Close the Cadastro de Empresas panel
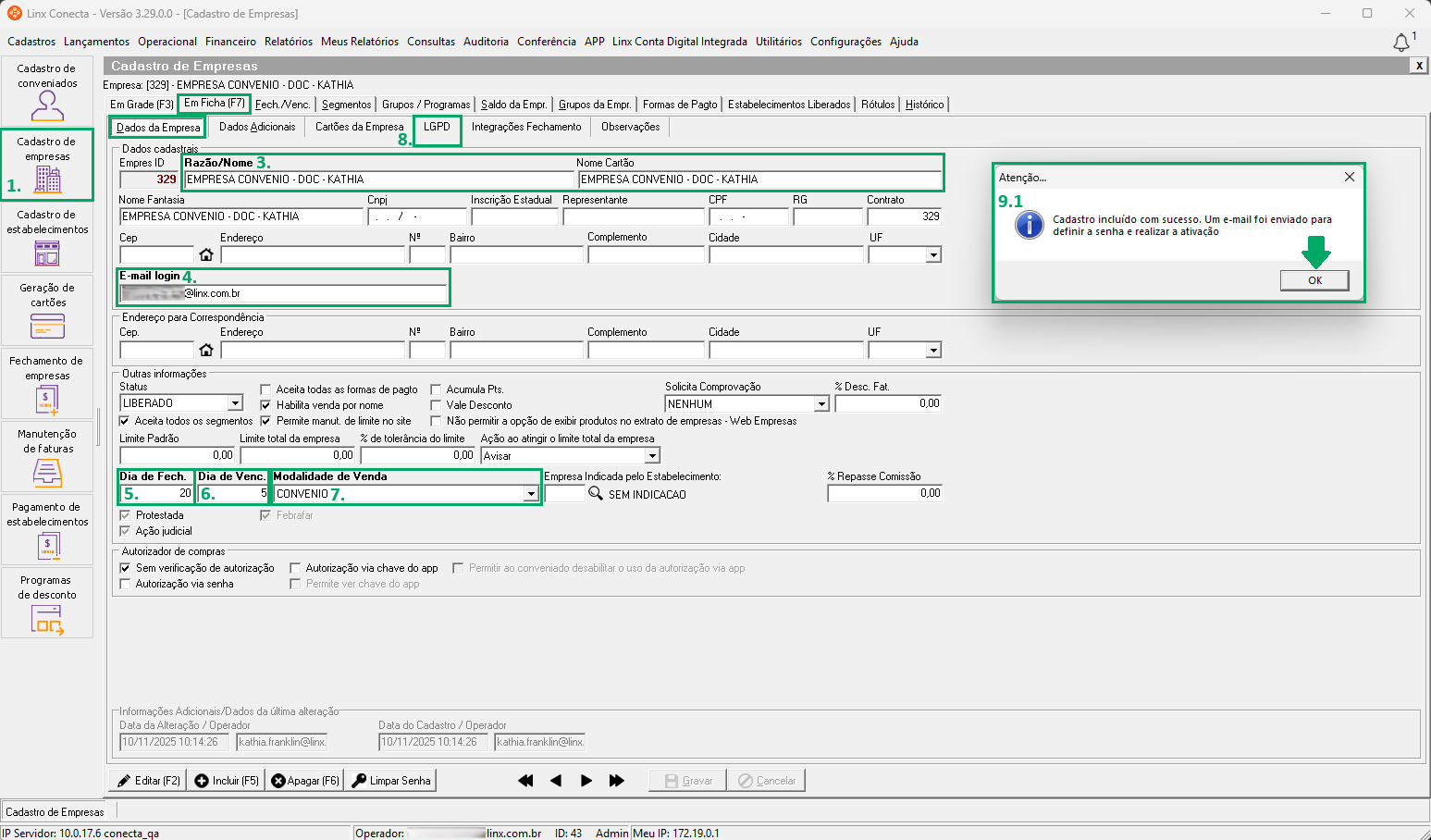1431x840 pixels. [x=1419, y=66]
